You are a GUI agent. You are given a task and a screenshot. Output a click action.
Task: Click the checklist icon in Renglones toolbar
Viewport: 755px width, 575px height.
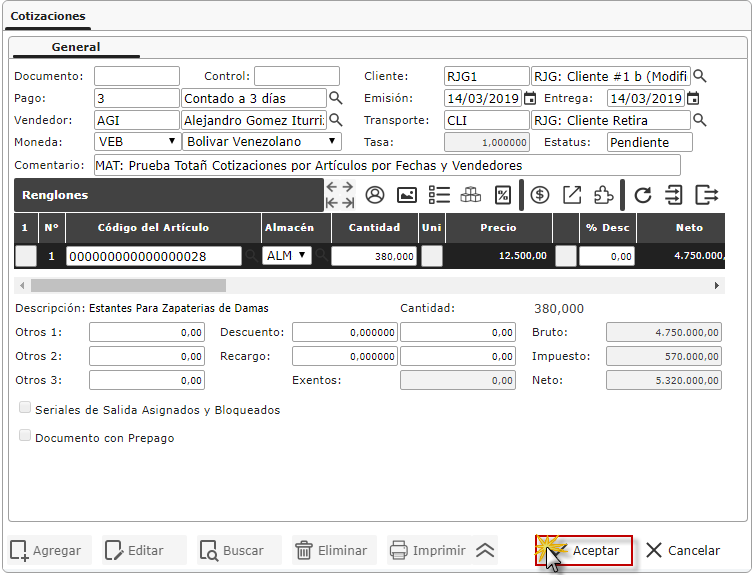click(x=439, y=195)
